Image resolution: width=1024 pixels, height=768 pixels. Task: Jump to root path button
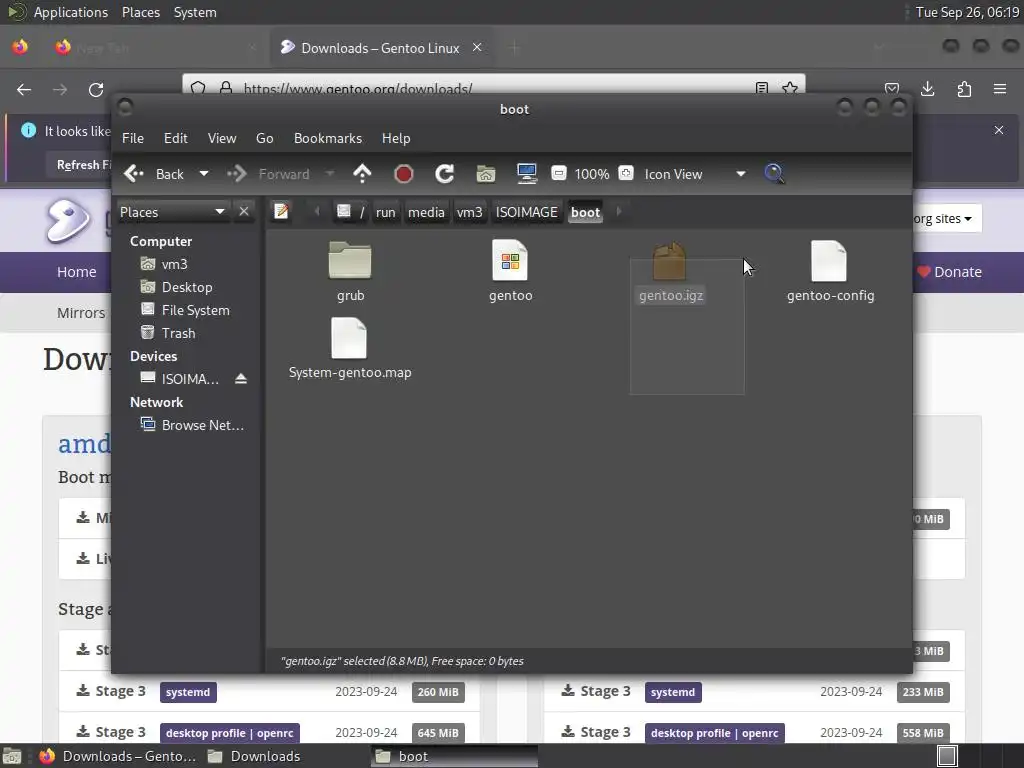tap(351, 212)
